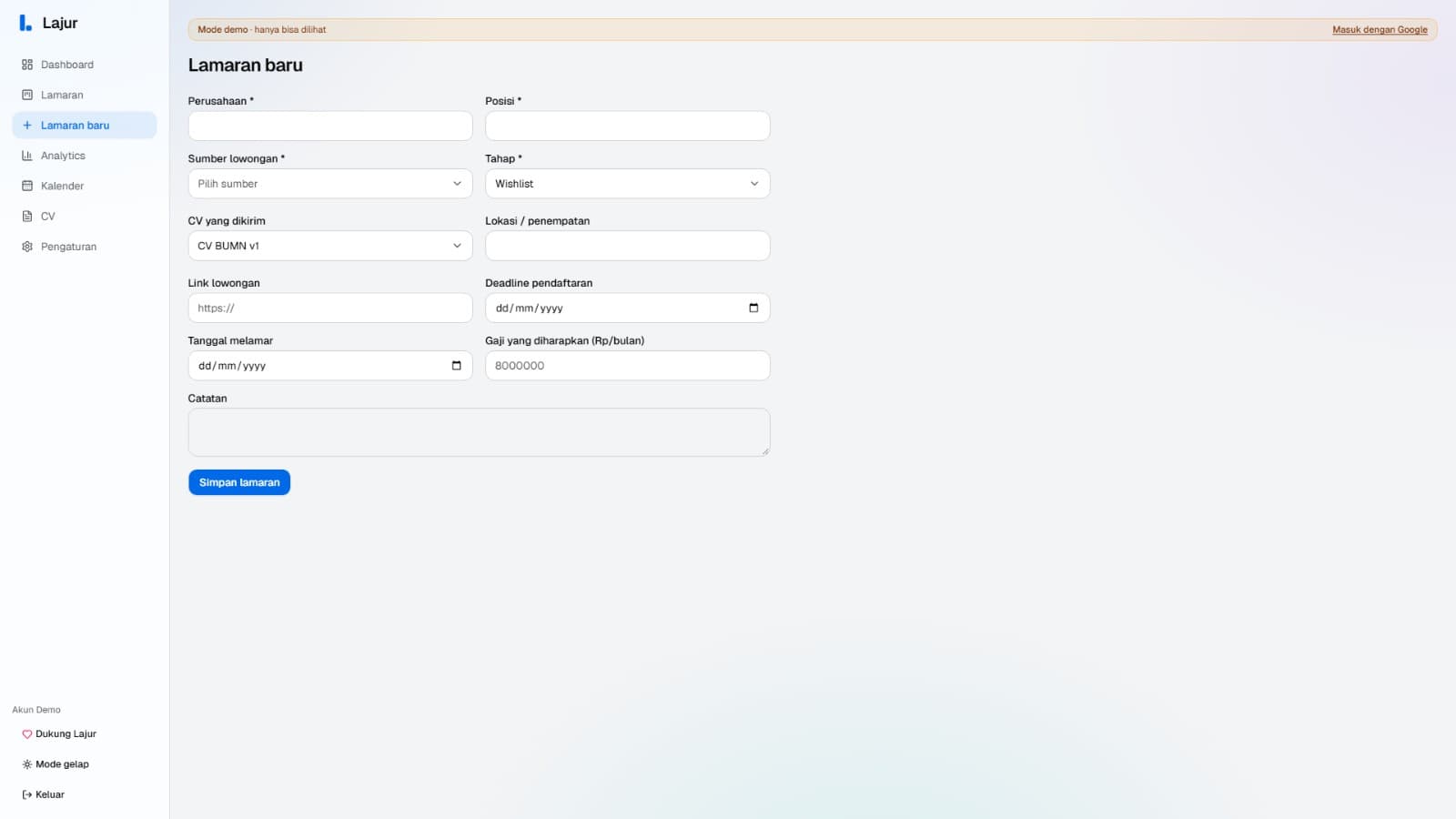The width and height of the screenshot is (1456, 819).
Task: Open the Sumber lowongan dropdown
Action: click(330, 184)
